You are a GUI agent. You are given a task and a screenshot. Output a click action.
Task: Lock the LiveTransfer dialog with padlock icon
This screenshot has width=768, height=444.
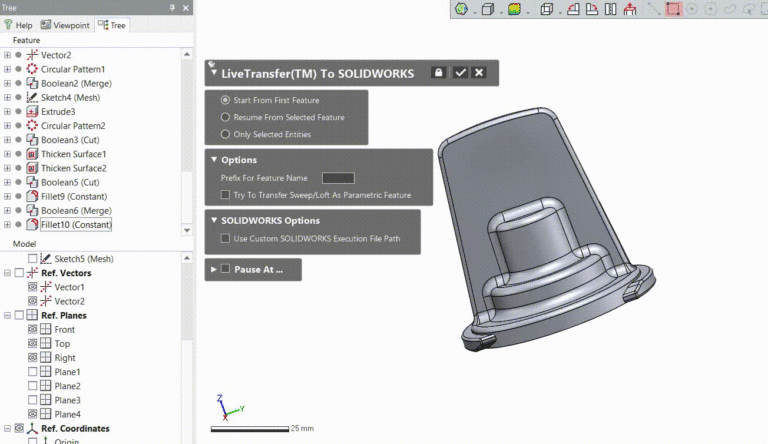pyautogui.click(x=438, y=73)
